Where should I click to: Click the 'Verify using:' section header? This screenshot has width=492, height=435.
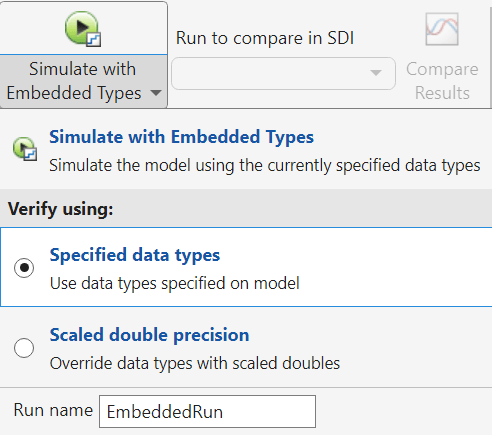coord(61,209)
